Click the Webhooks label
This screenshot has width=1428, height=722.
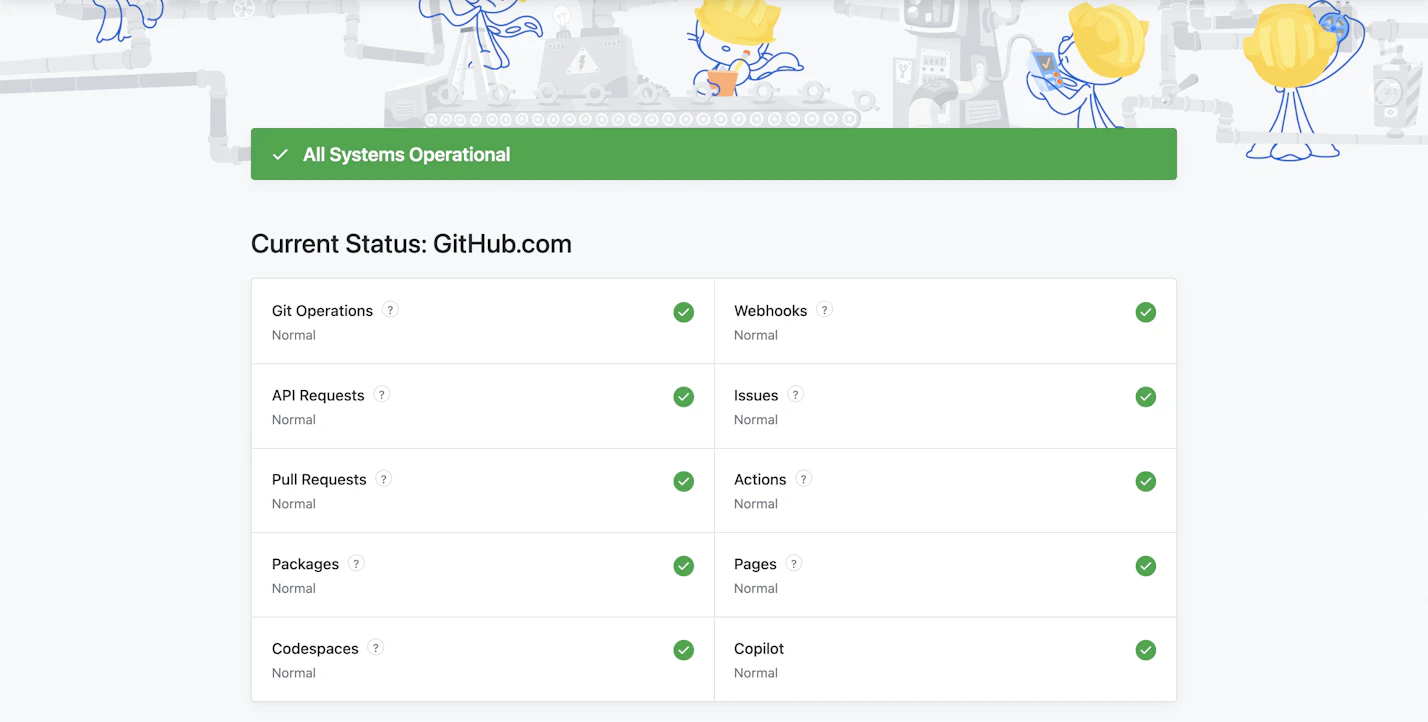coord(770,311)
